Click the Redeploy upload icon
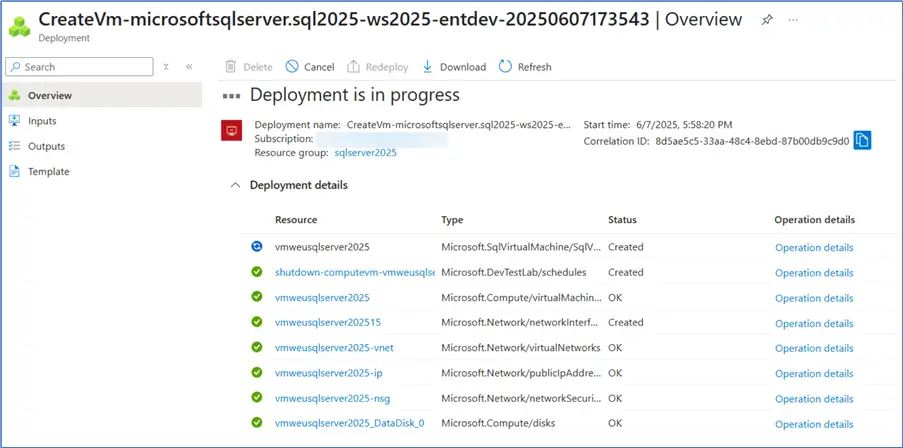The width and height of the screenshot is (903, 448). pyautogui.click(x=353, y=67)
